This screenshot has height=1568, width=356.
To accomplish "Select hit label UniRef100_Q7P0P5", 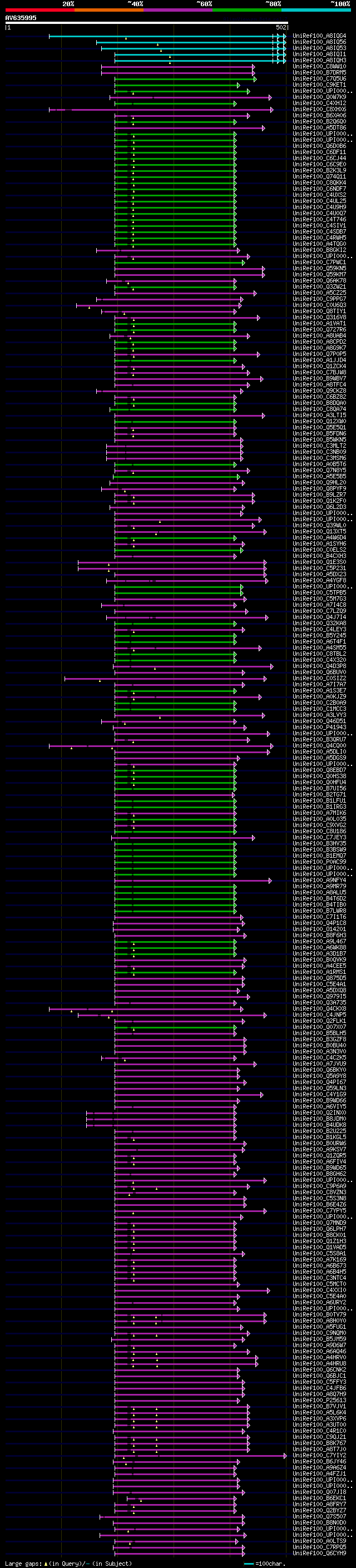I will coord(319,354).
